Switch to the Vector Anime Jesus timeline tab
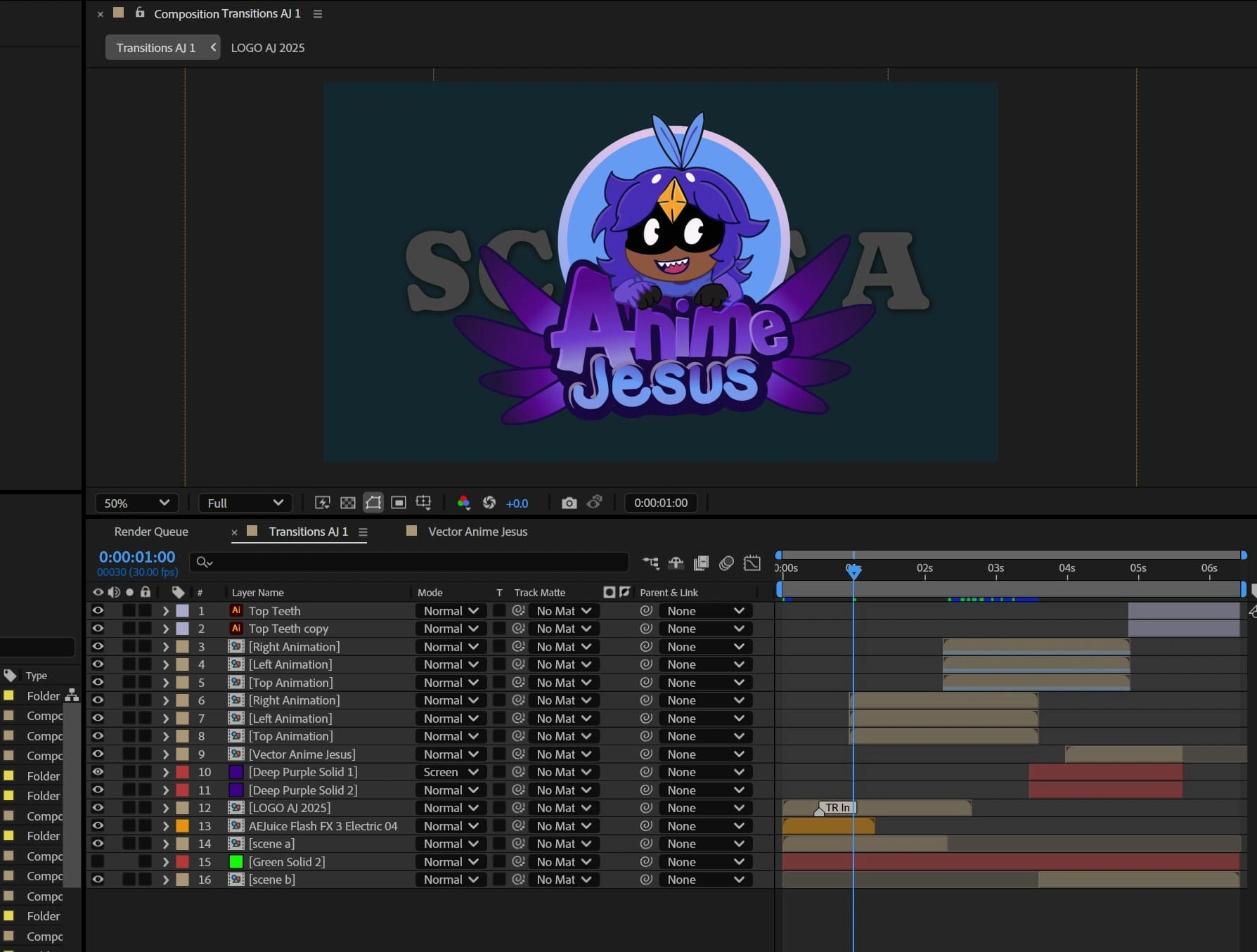Screen dimensions: 1257x952 (x=477, y=532)
